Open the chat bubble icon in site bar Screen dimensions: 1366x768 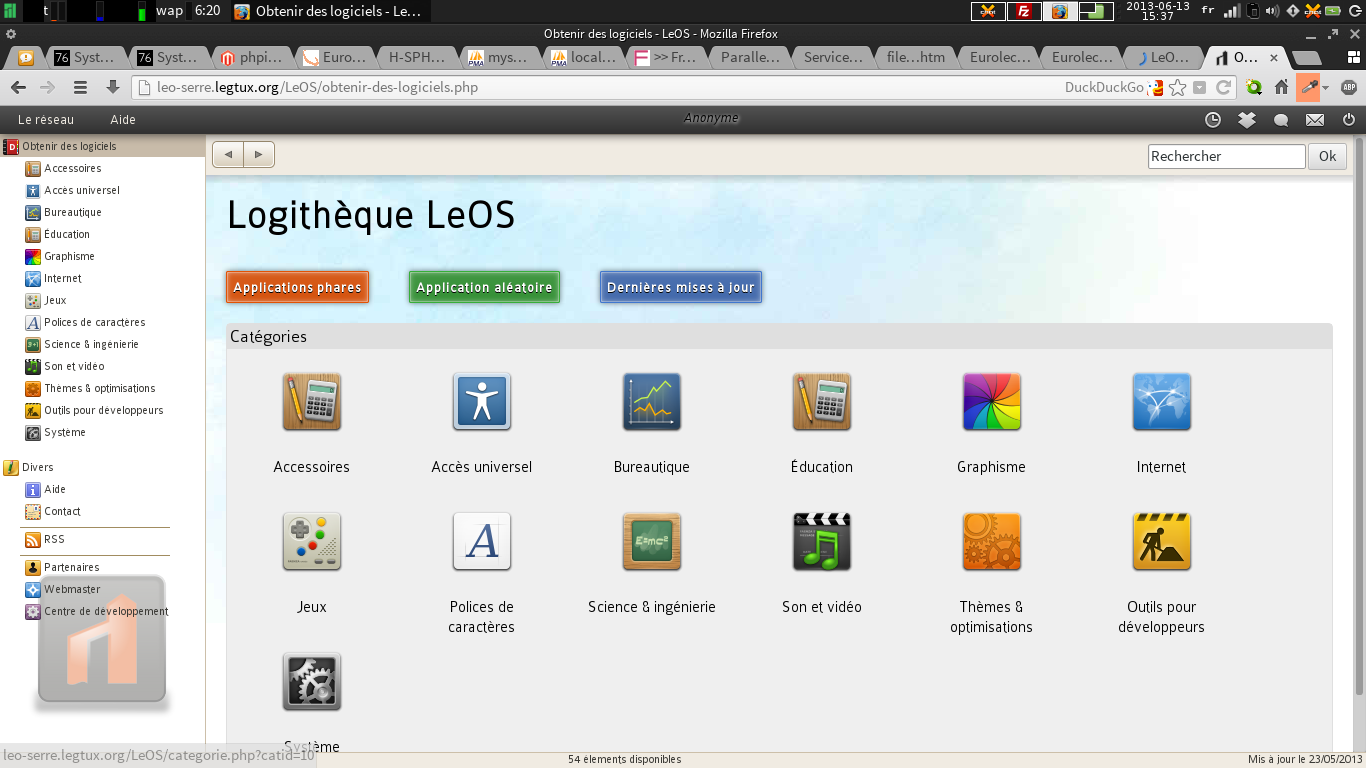[1281, 120]
